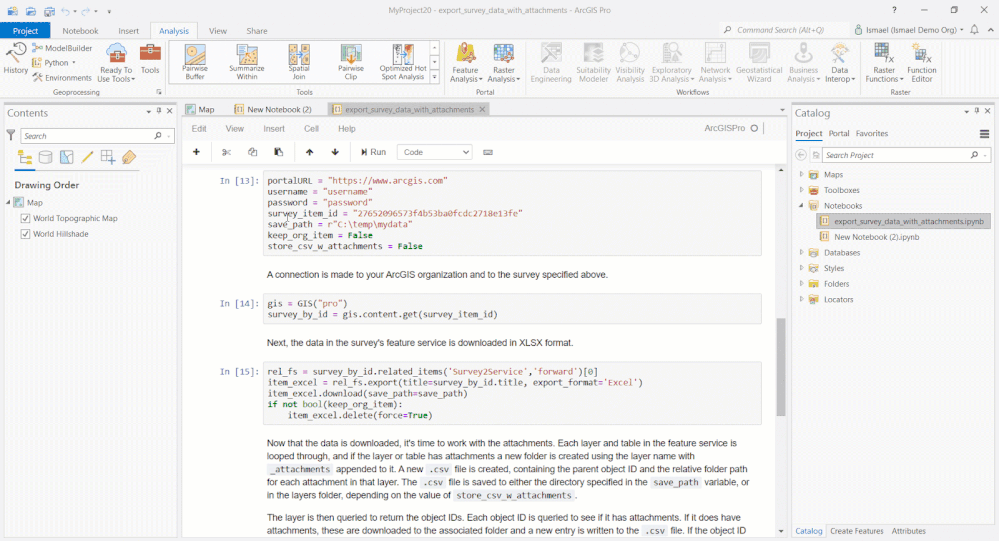This screenshot has width=999, height=541.
Task: Toggle World Topographic Map layer visibility
Action: point(25,218)
